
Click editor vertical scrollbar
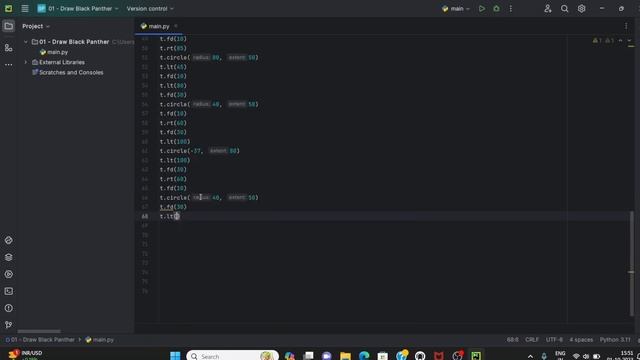(x=631, y=263)
